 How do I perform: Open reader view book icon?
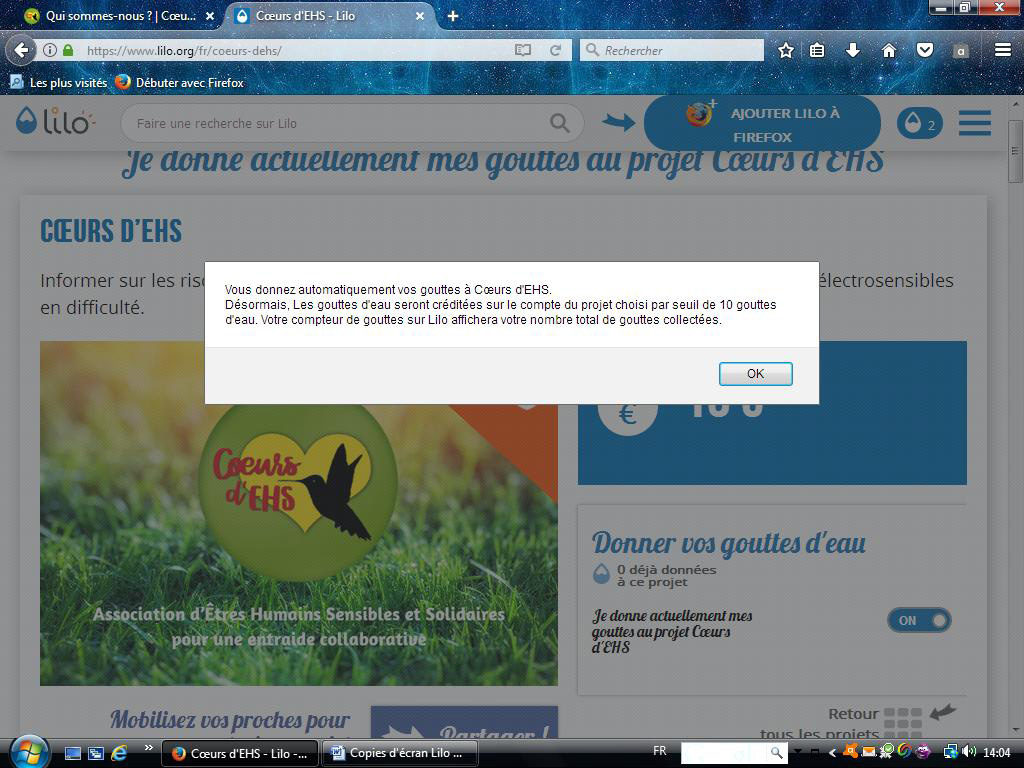pos(522,50)
